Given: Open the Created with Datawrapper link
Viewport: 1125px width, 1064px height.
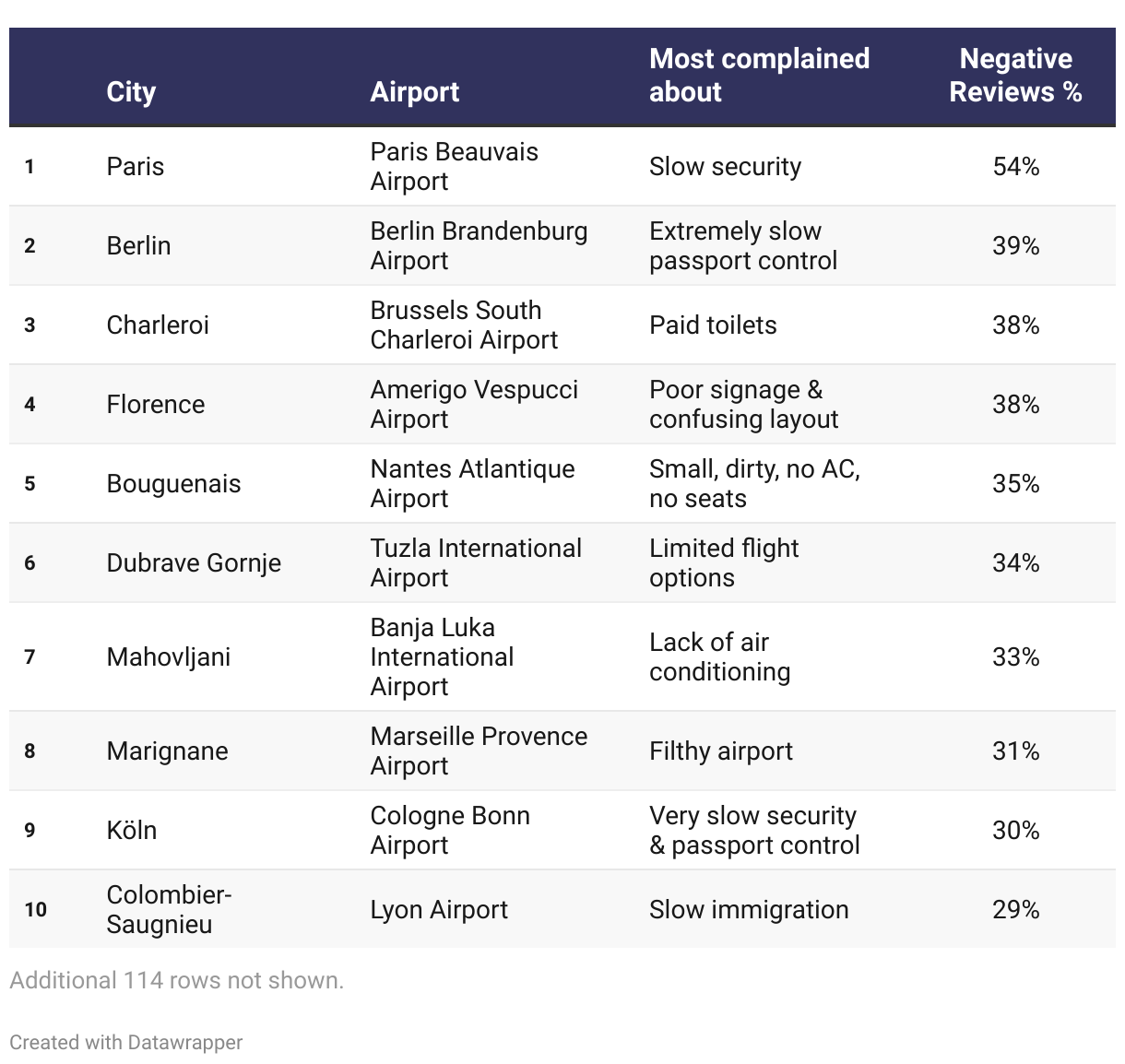Looking at the screenshot, I should coord(125,1042).
